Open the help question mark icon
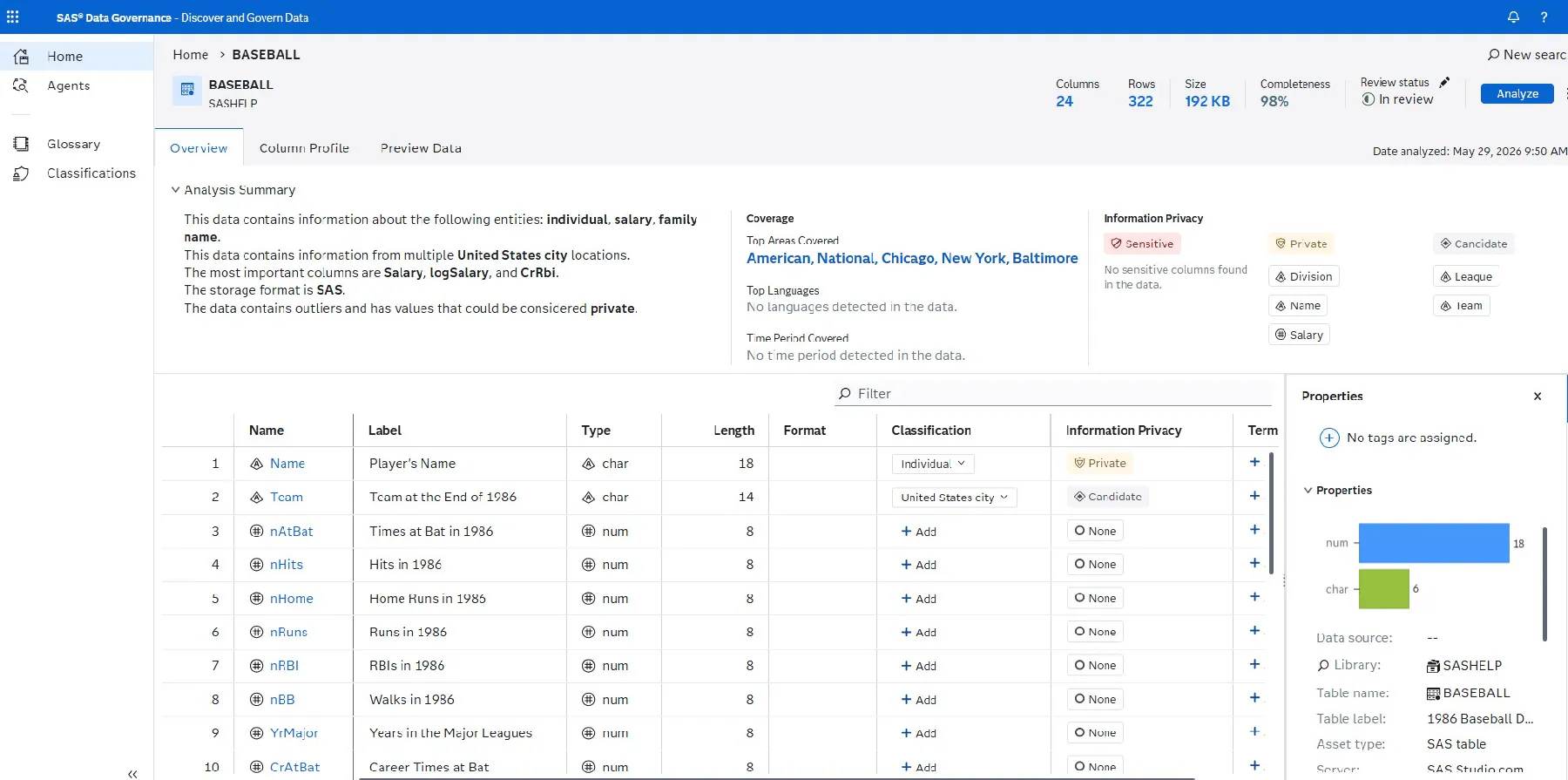The image size is (1568, 780). [1544, 17]
